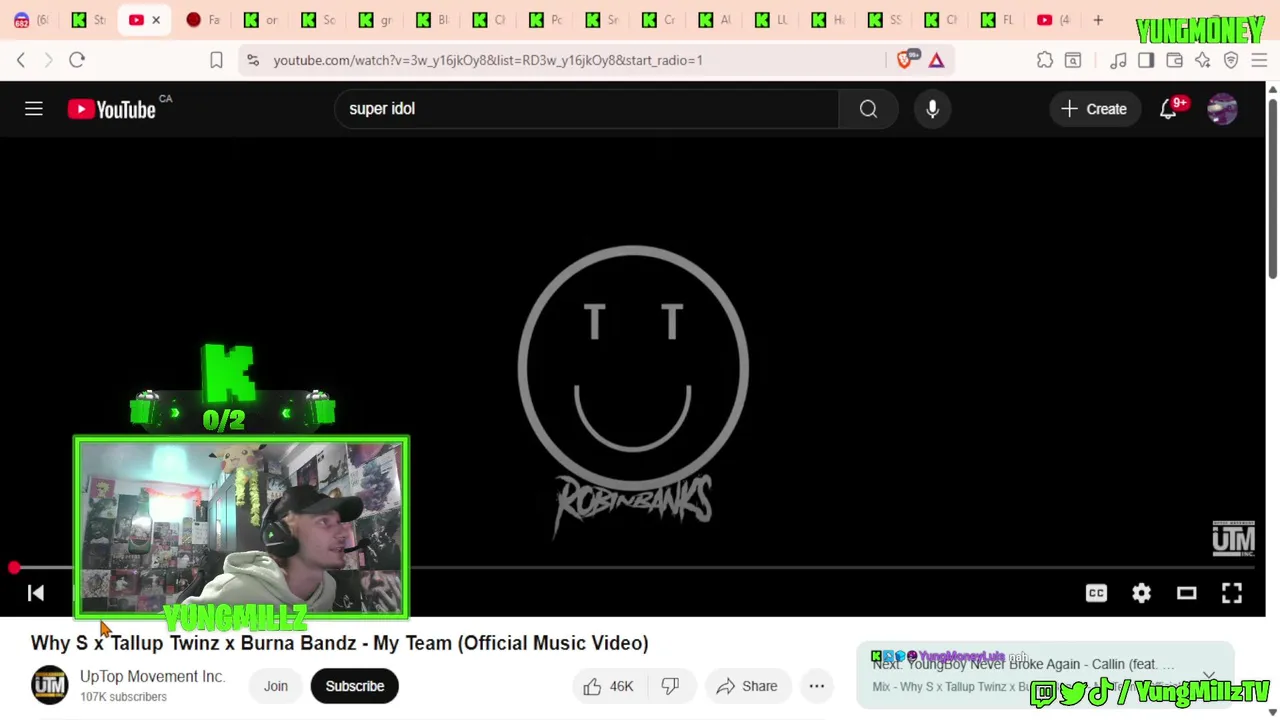Click '107K subscribers' text
1280x720 pixels.
tap(123, 697)
